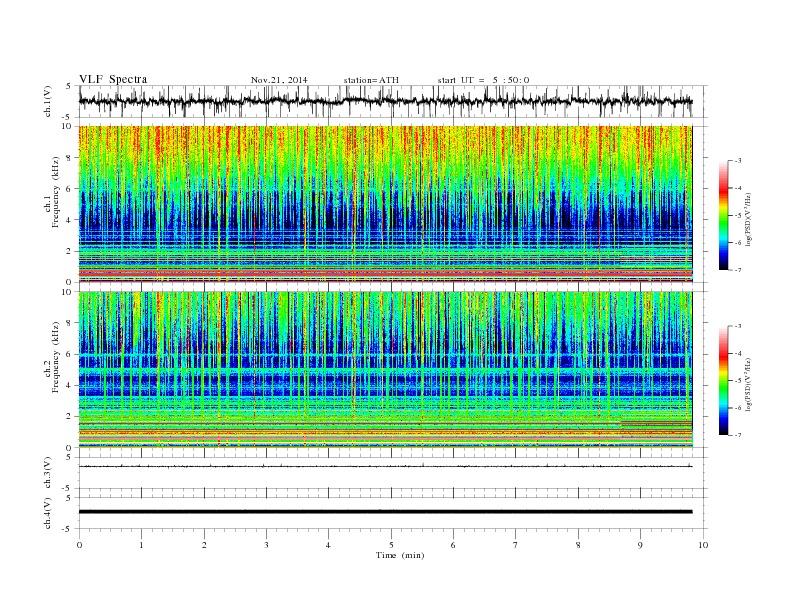Click time axis tick label "4"
Image resolution: width=792 pixels, height=612 pixels.
coord(329,545)
